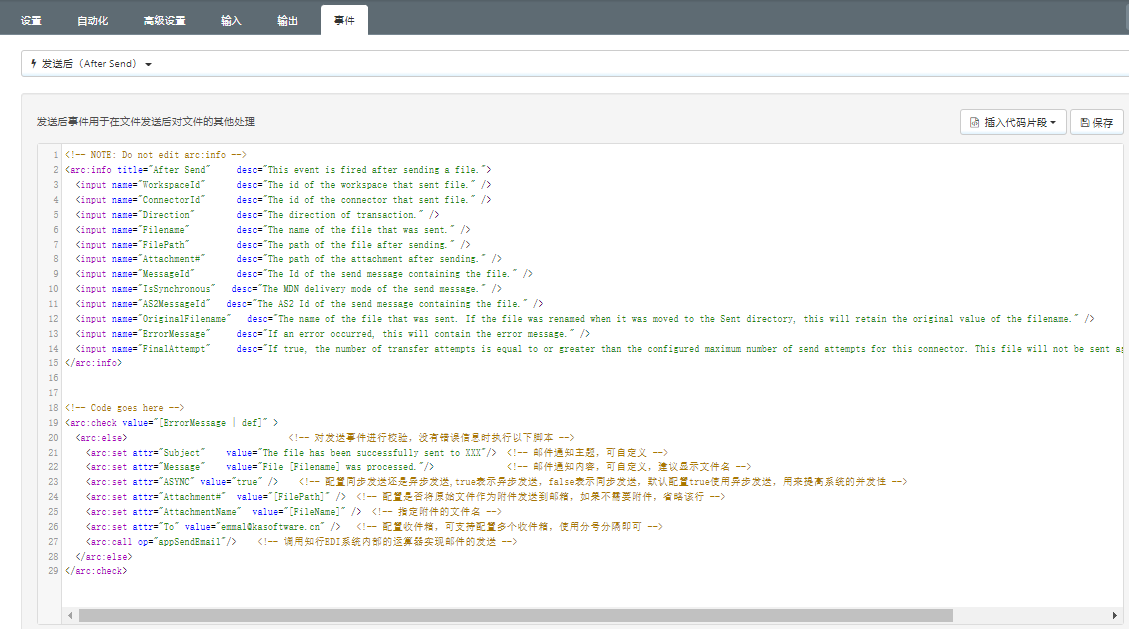This screenshot has height=629, width=1129.
Task: Click the horizontal scrollbar thumb in editor
Action: tap(516, 615)
